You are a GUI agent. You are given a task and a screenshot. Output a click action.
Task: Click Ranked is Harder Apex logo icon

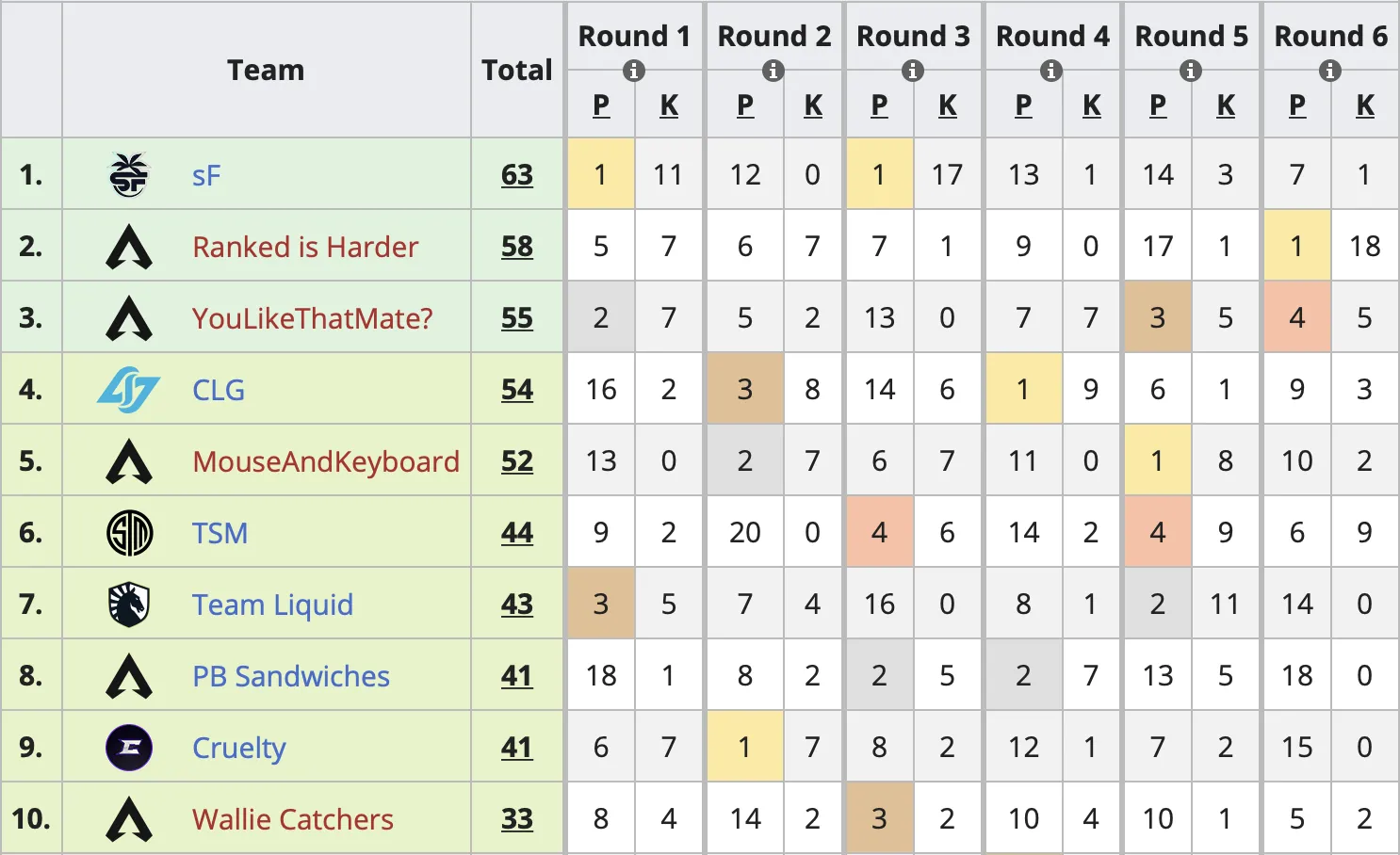129,247
